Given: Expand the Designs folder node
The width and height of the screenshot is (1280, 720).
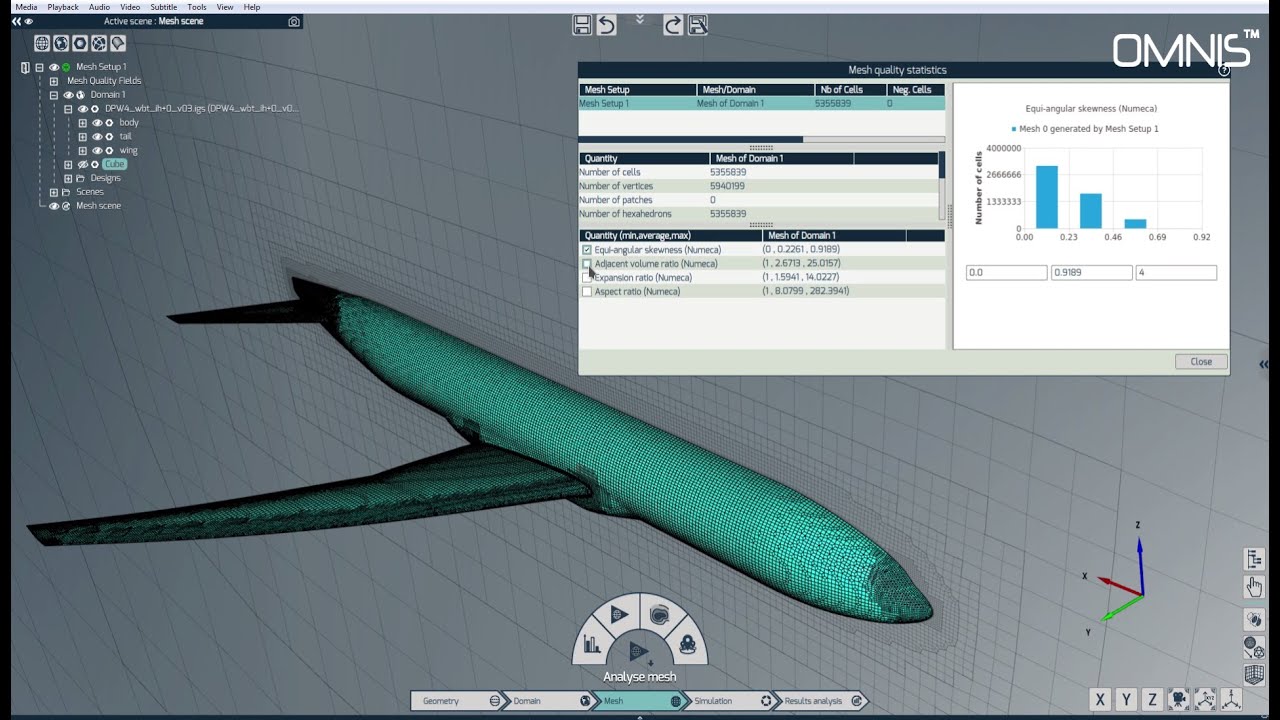Looking at the screenshot, I should click(x=68, y=179).
